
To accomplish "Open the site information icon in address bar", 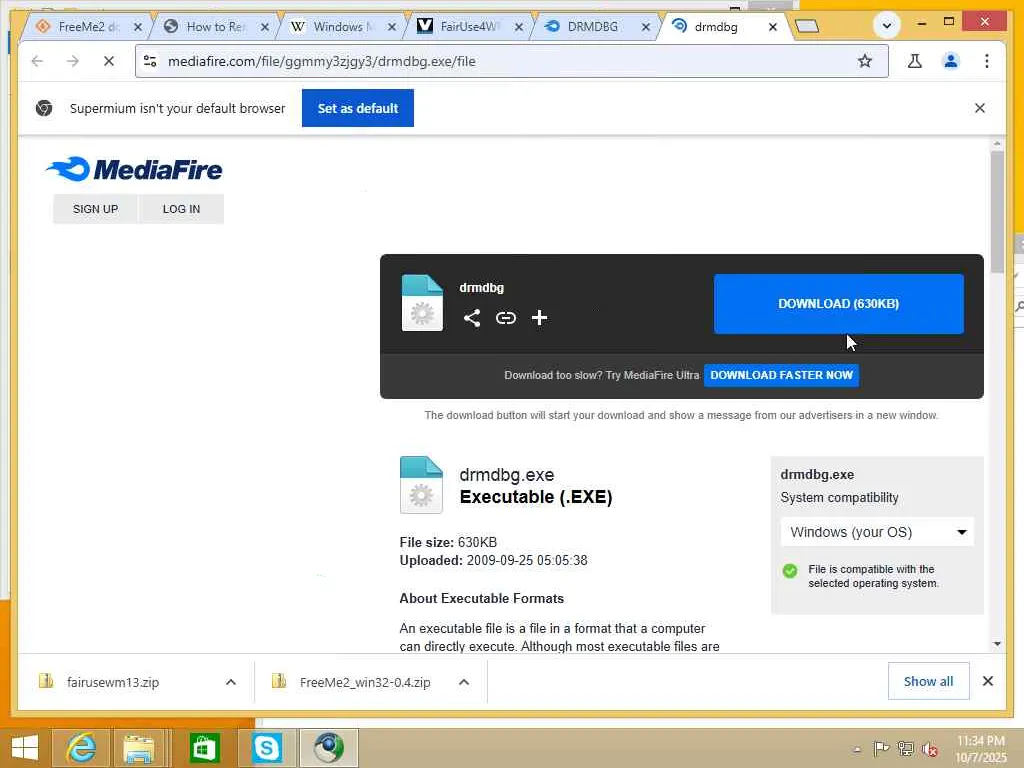I will click(x=150, y=61).
